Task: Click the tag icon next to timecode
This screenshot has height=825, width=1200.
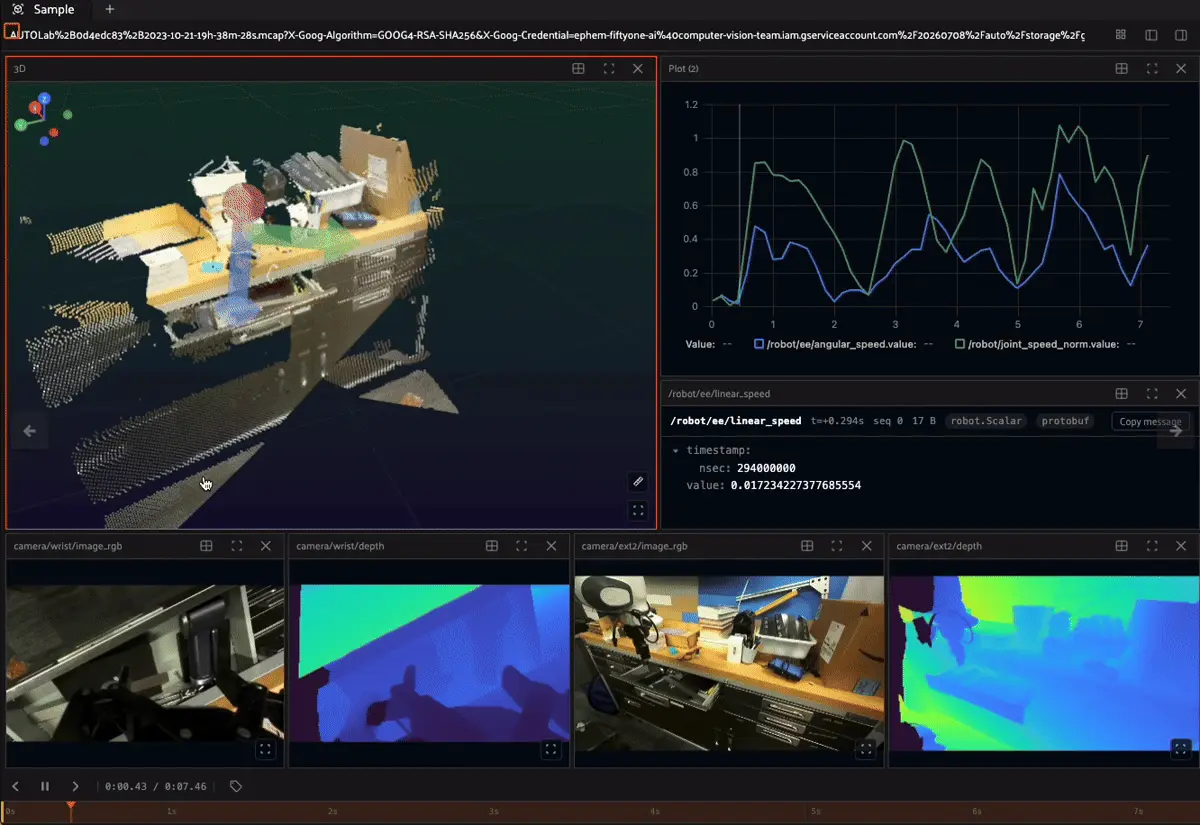Action: coord(236,786)
